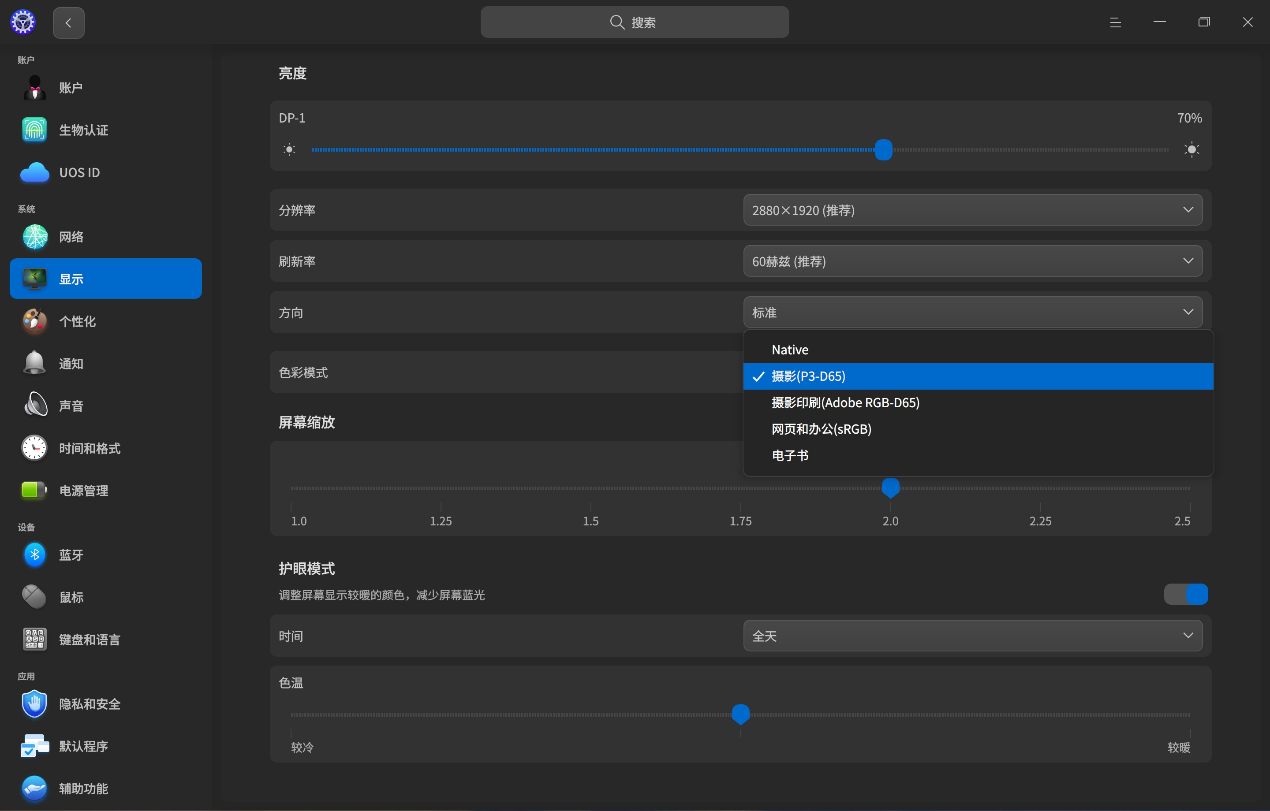Collapse the 方向 标准 dropdown

click(x=972, y=312)
